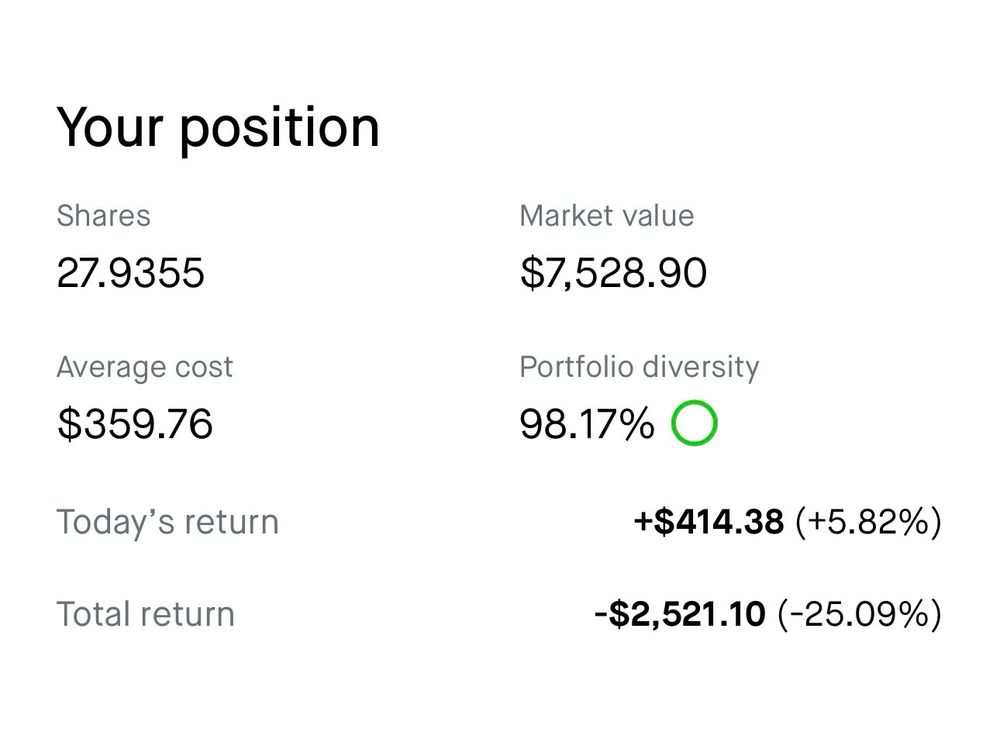The image size is (1000, 743).
Task: Click the green portfolio diversity circle icon
Action: (694, 424)
